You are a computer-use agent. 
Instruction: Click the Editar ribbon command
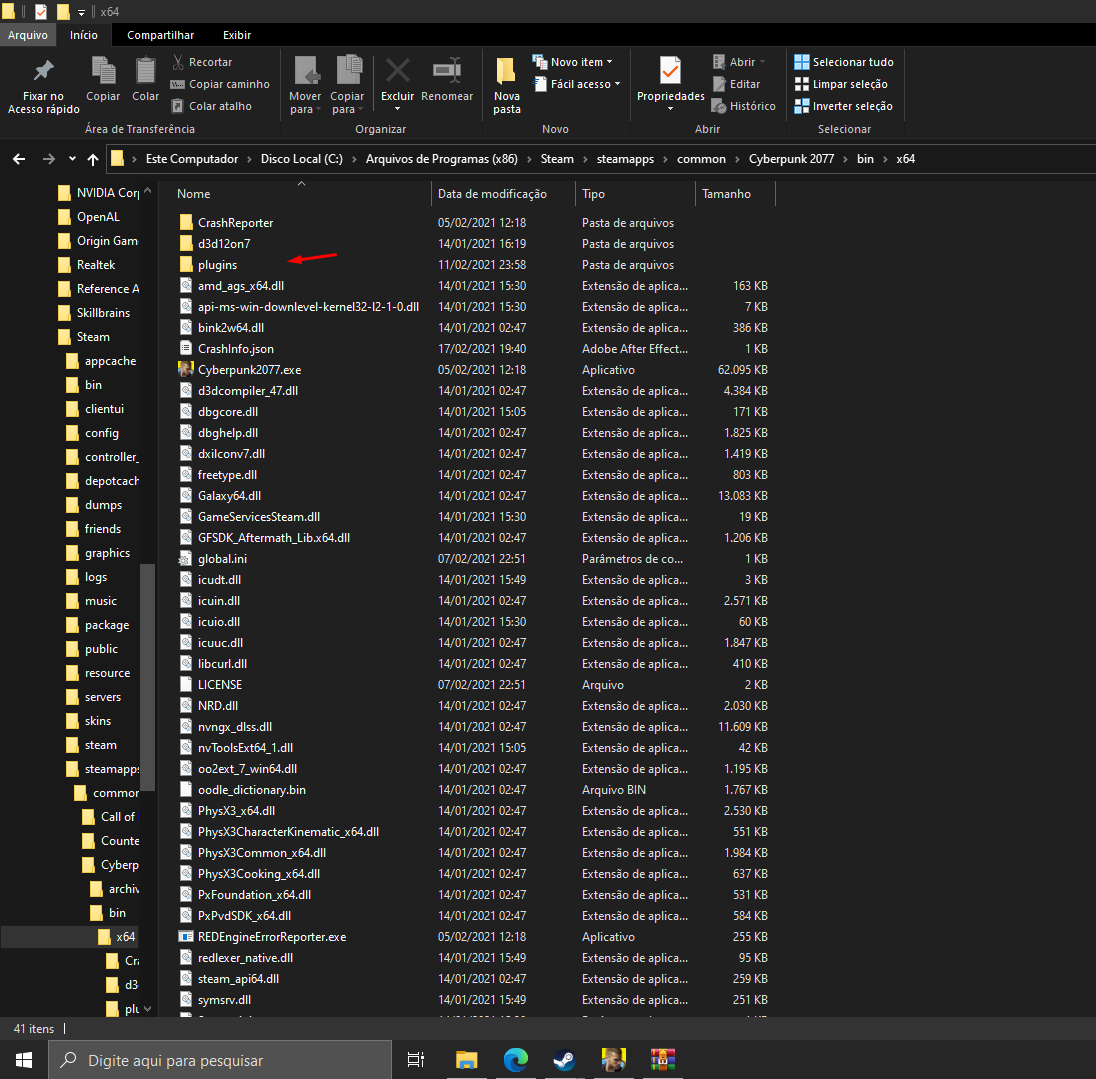pyautogui.click(x=737, y=84)
